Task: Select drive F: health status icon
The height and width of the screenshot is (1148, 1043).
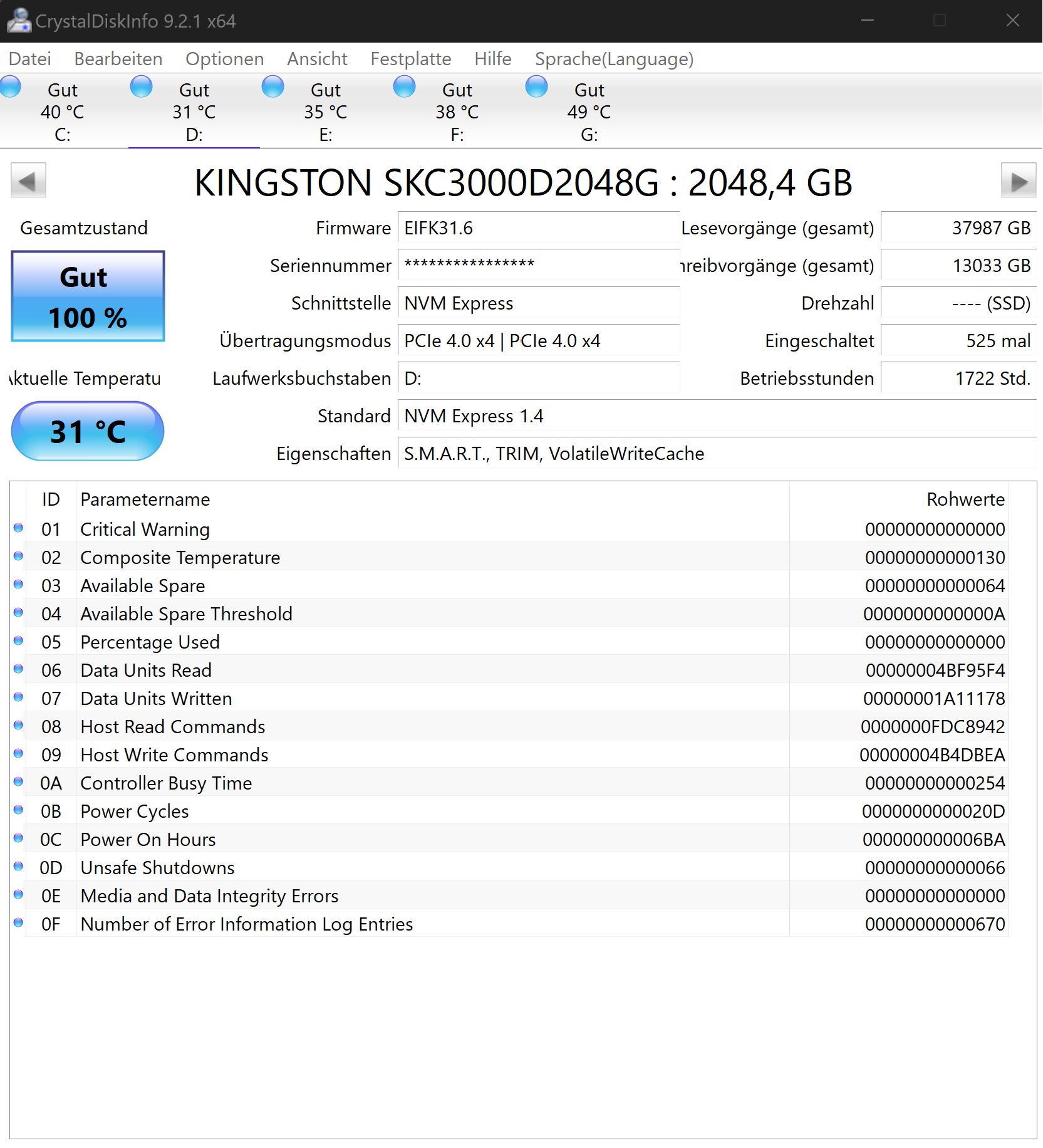Action: (405, 86)
